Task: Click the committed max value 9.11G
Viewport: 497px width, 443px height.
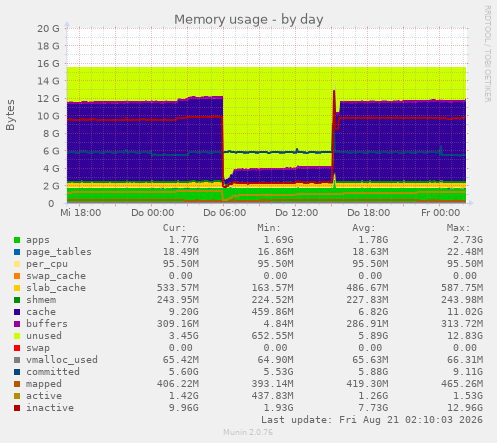Action: [x=468, y=372]
